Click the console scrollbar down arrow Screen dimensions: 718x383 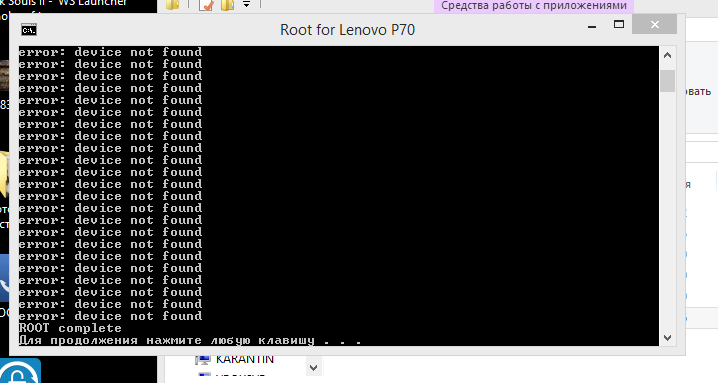click(667, 338)
